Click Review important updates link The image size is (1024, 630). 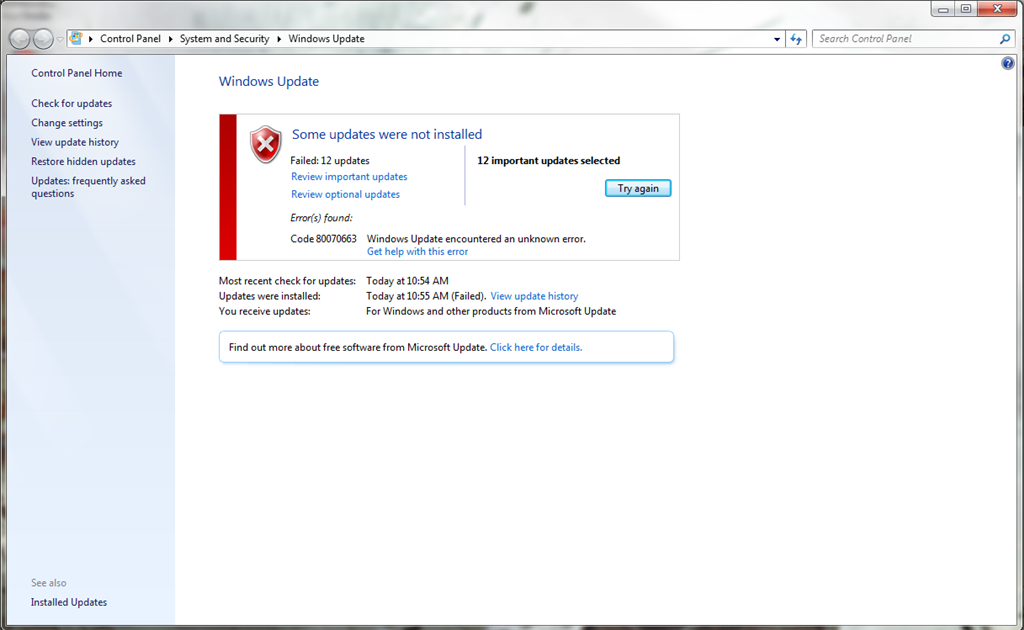click(x=349, y=176)
